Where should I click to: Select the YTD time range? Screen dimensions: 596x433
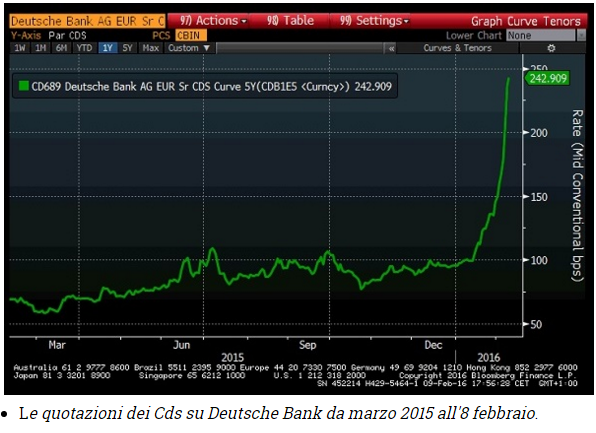point(84,48)
